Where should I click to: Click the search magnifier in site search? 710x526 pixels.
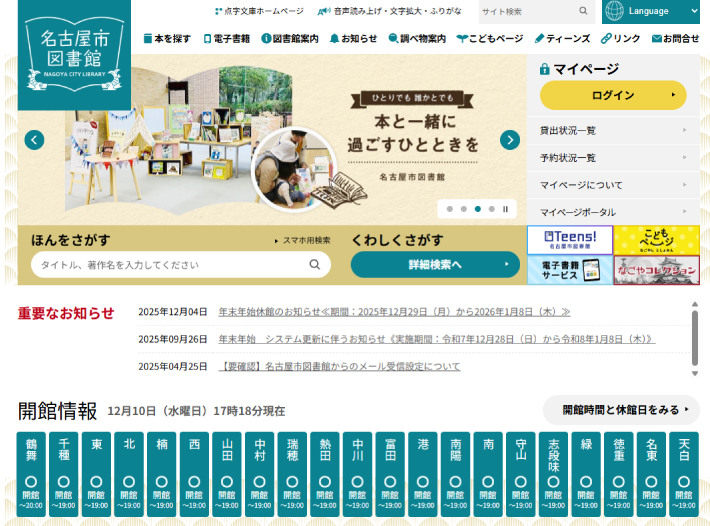point(583,12)
